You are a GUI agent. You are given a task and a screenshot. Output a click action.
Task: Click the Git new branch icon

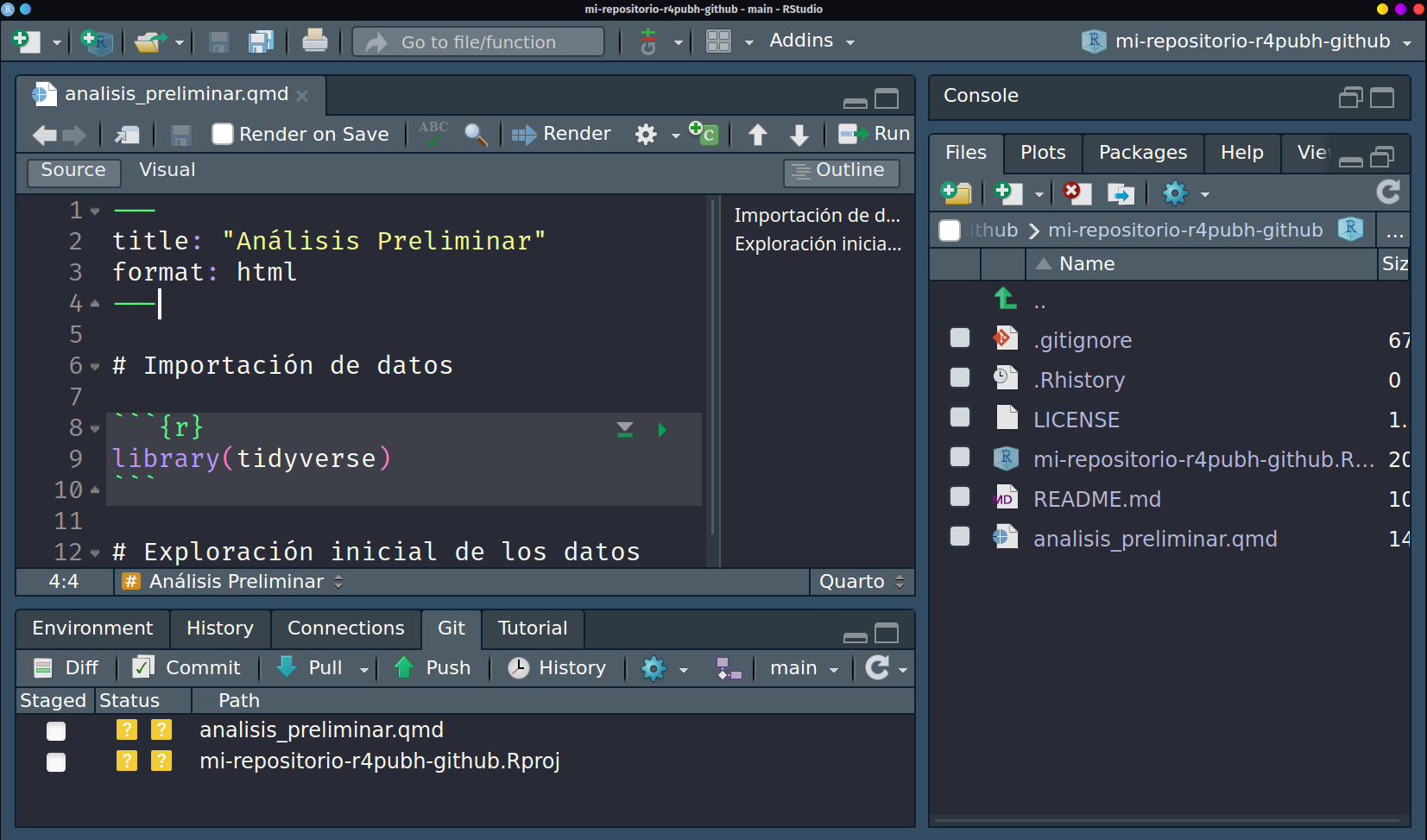pos(729,668)
